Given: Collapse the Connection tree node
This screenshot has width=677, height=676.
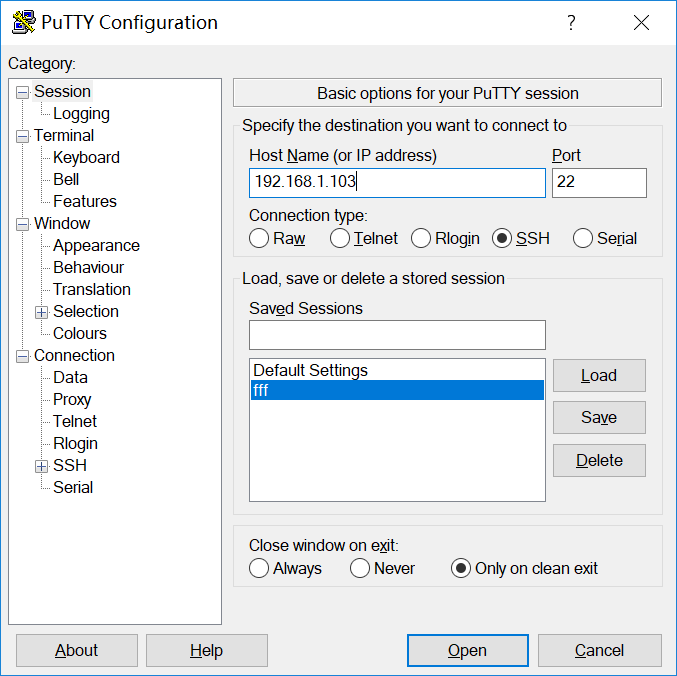Looking at the screenshot, I should (x=22, y=357).
